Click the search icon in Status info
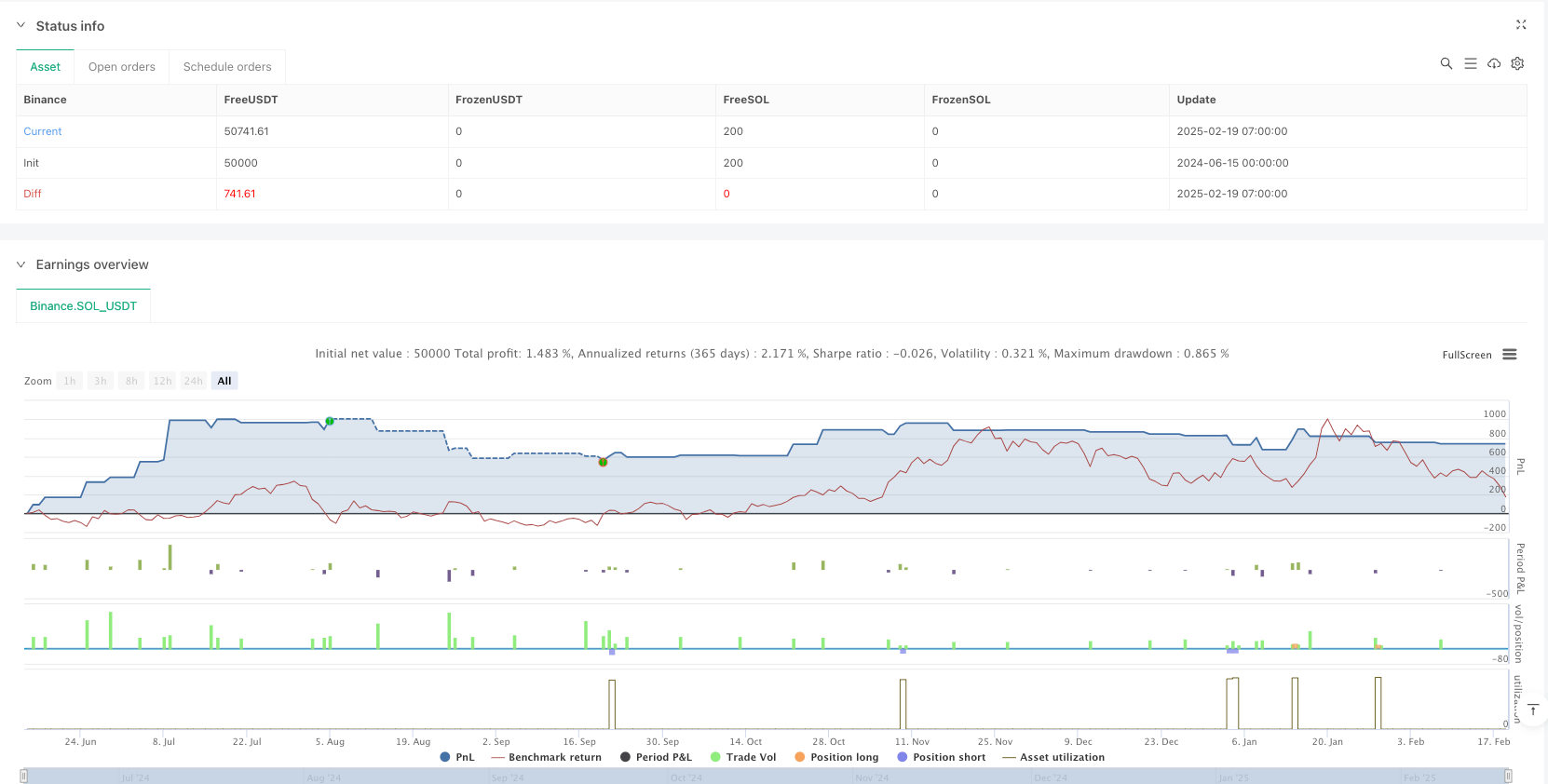 click(x=1446, y=63)
